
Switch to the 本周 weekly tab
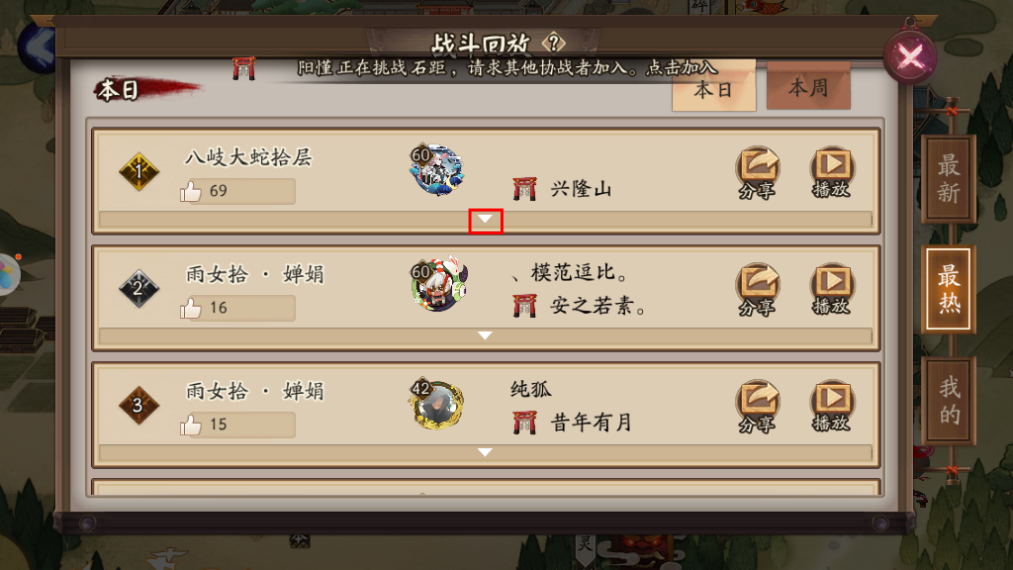pos(808,87)
